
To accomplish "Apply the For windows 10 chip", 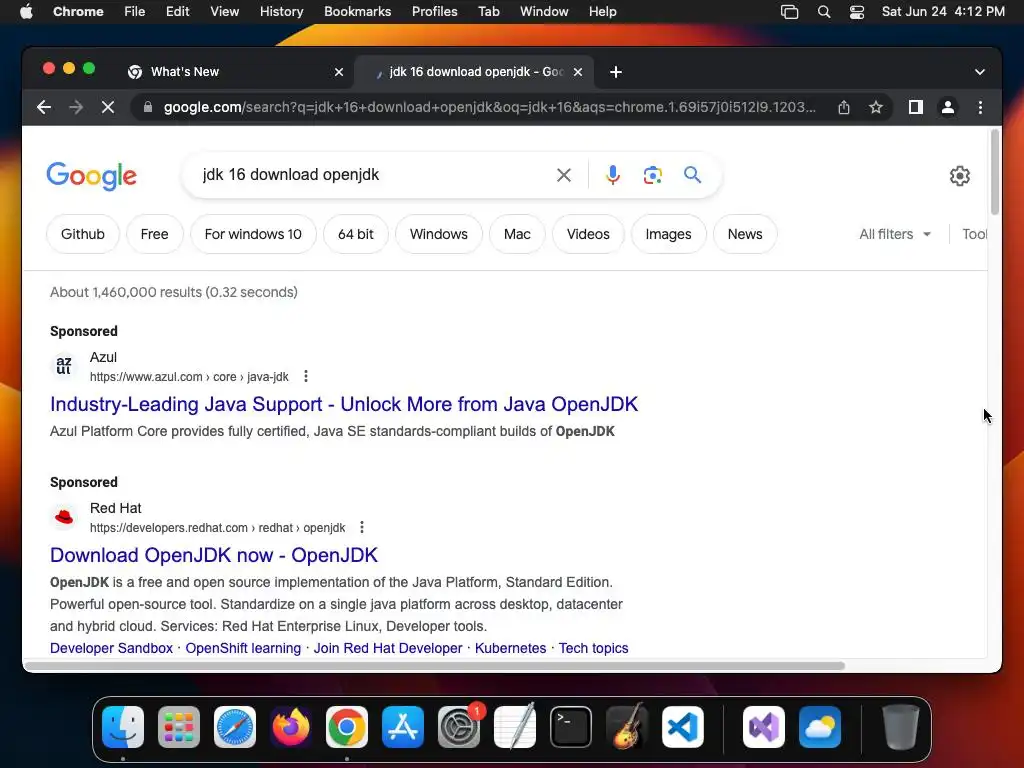I will 253,234.
